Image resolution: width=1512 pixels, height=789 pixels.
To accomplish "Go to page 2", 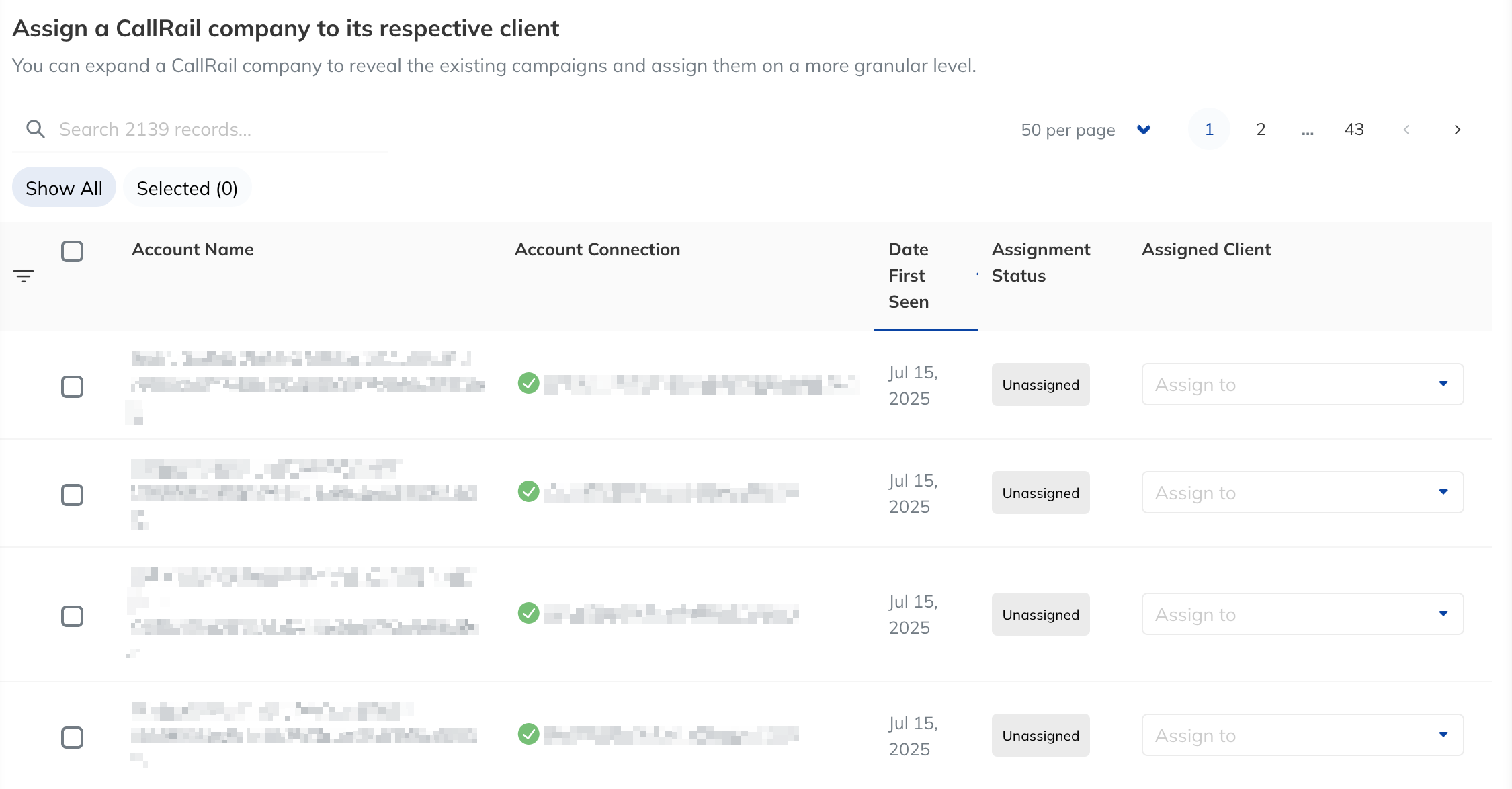I will coord(1261,129).
